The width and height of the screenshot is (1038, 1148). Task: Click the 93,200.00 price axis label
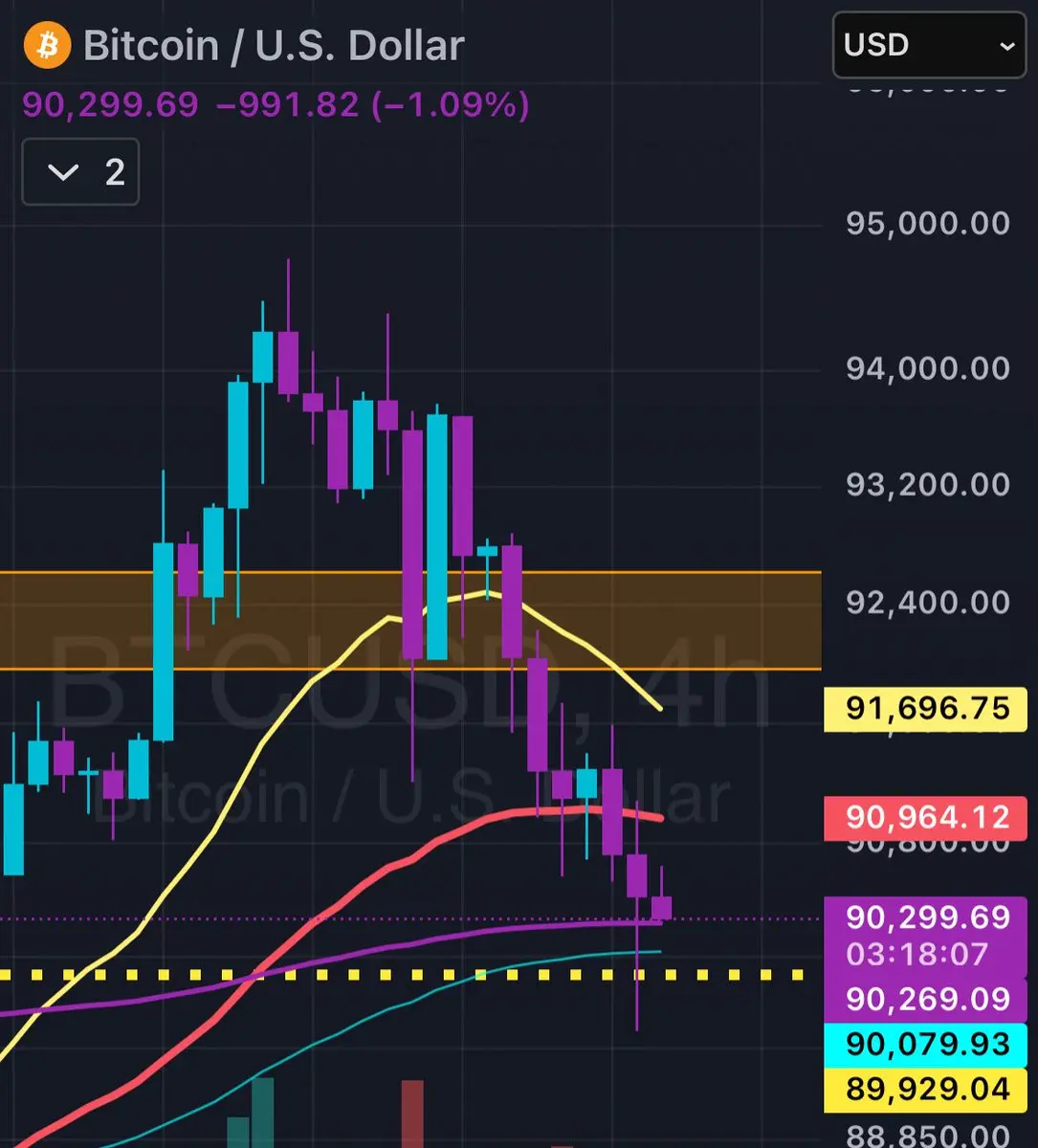pyautogui.click(x=928, y=485)
